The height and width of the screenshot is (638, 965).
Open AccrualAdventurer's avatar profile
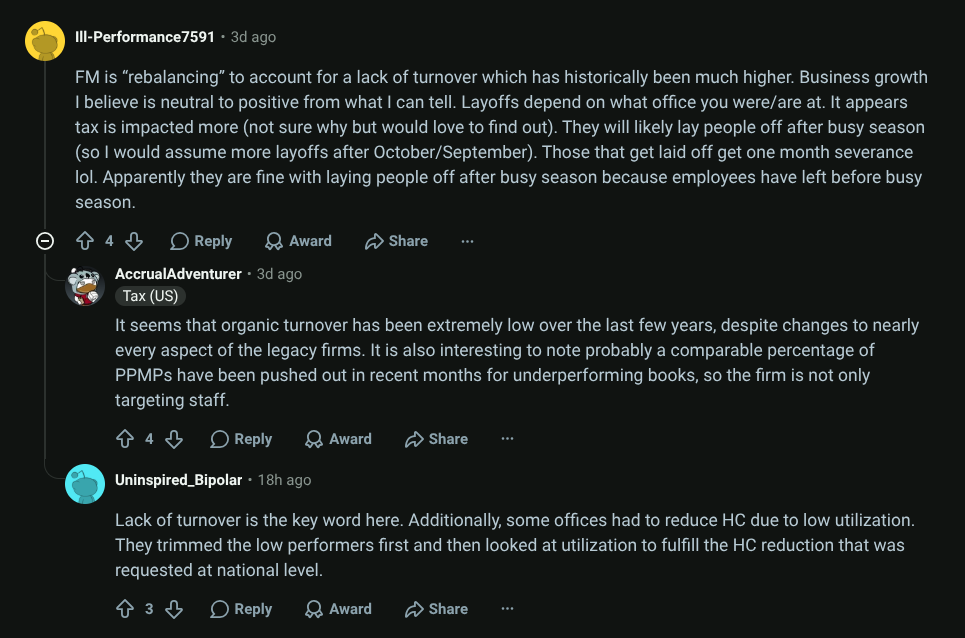pos(85,286)
